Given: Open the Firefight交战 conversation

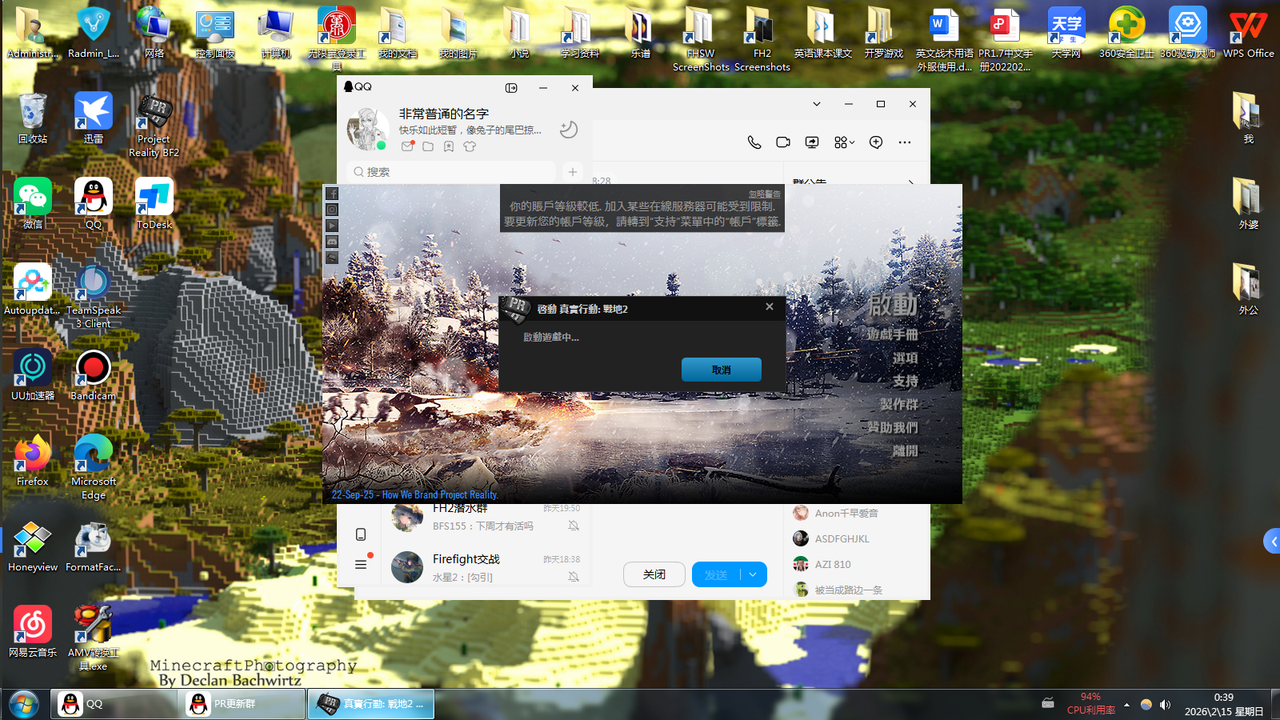Looking at the screenshot, I should [485, 567].
